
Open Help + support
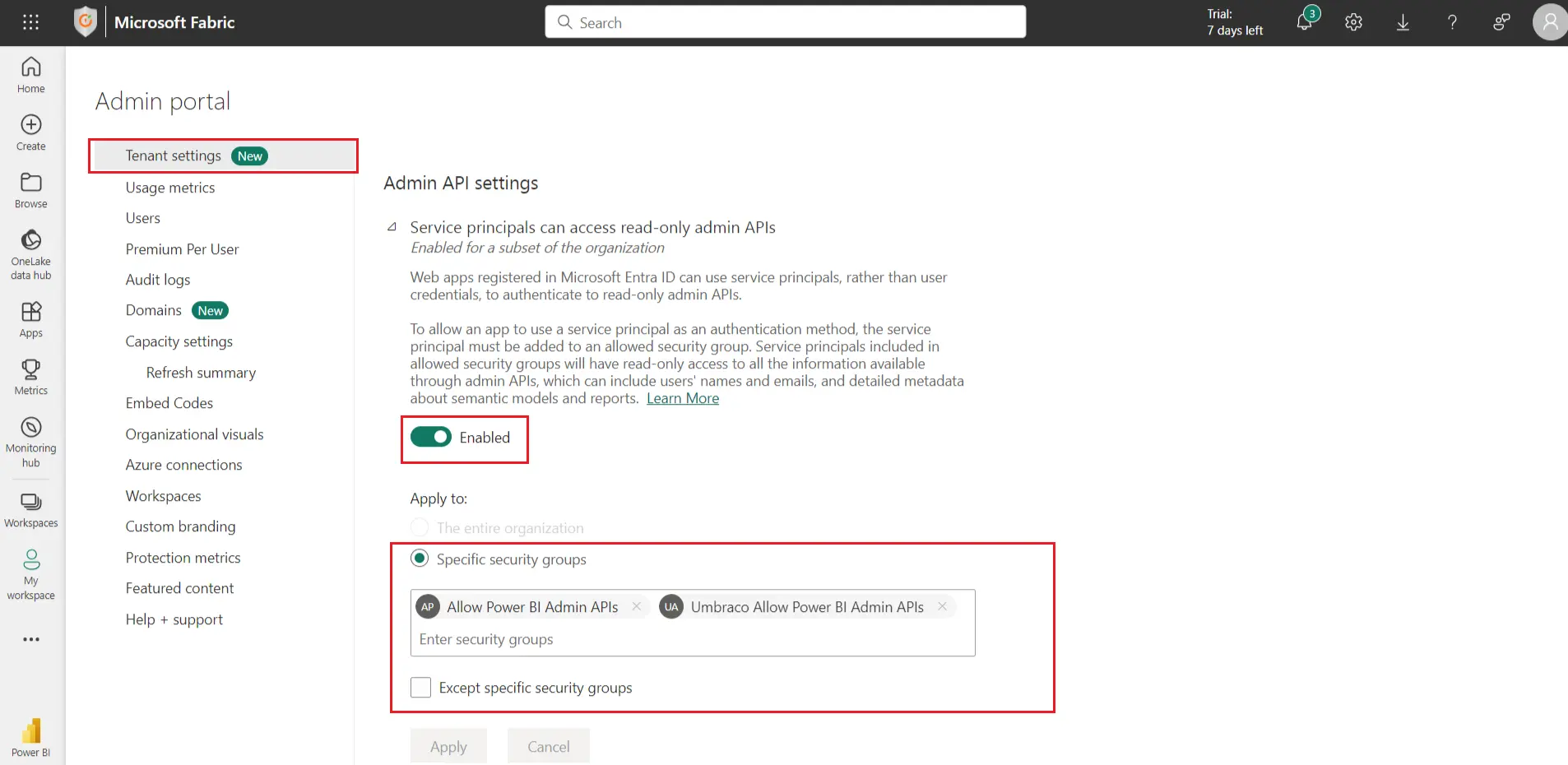[x=174, y=619]
